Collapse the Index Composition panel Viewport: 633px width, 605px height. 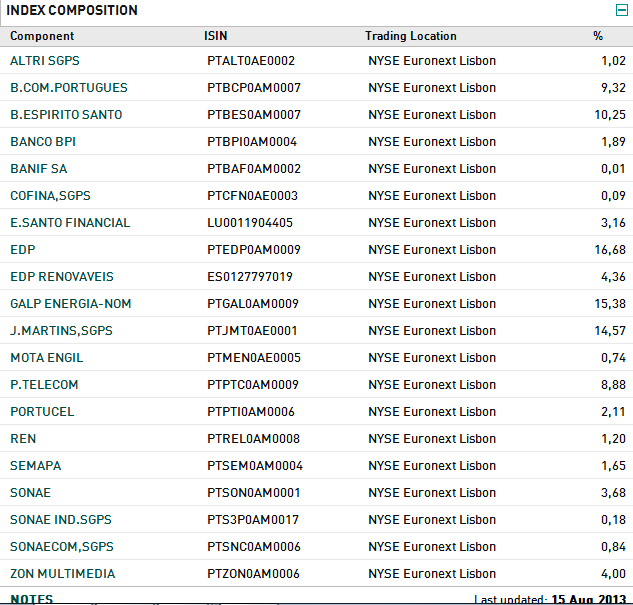click(x=622, y=10)
